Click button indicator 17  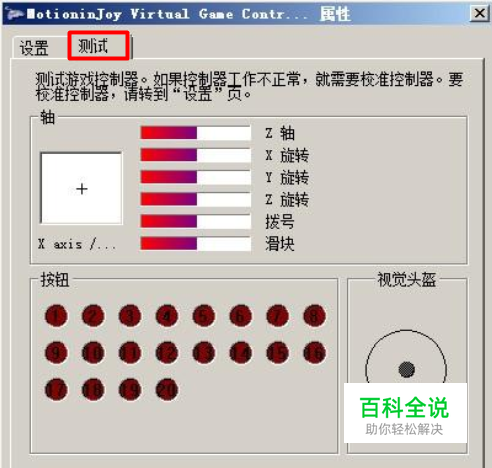[56, 390]
